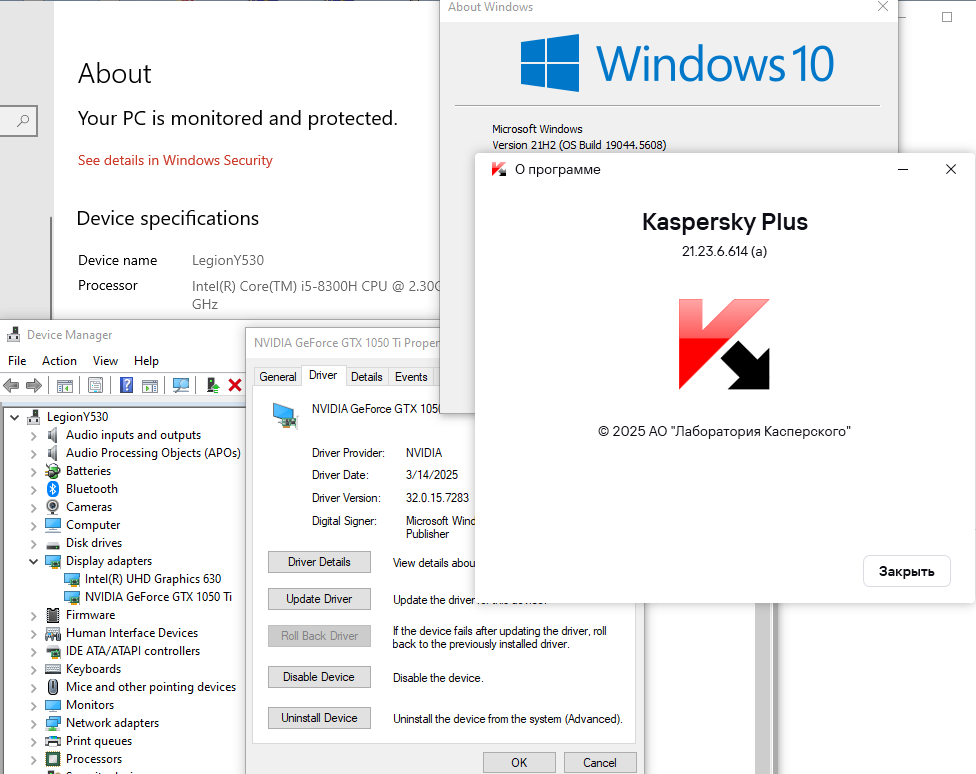Click the Bluetooth category icon
This screenshot has width=976, height=774.
tap(53, 489)
